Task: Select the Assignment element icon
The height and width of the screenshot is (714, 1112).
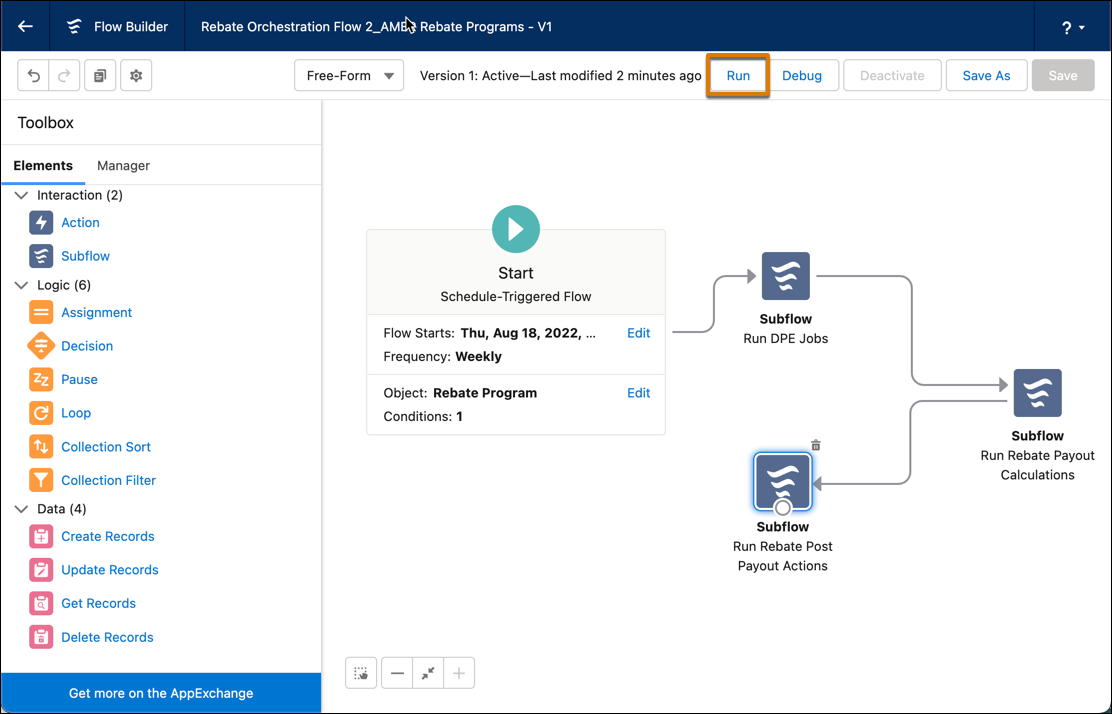Action: tap(41, 313)
